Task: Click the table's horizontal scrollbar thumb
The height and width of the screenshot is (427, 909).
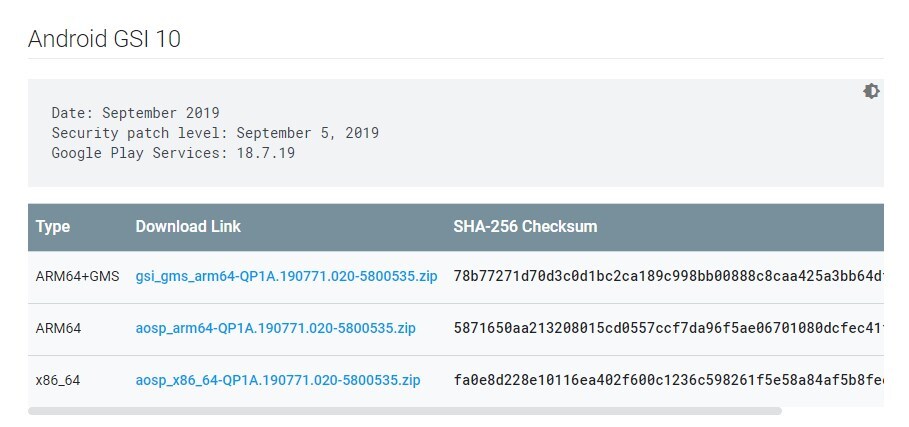Action: click(404, 410)
